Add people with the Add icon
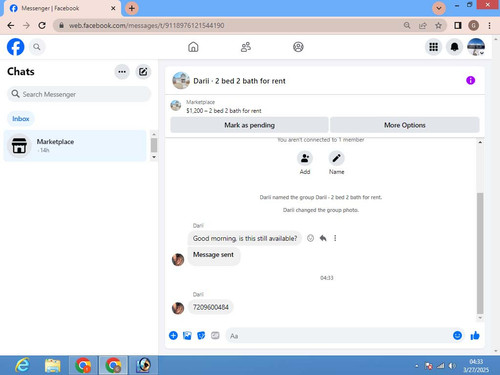Viewport: 500px width, 375px height. click(x=305, y=158)
